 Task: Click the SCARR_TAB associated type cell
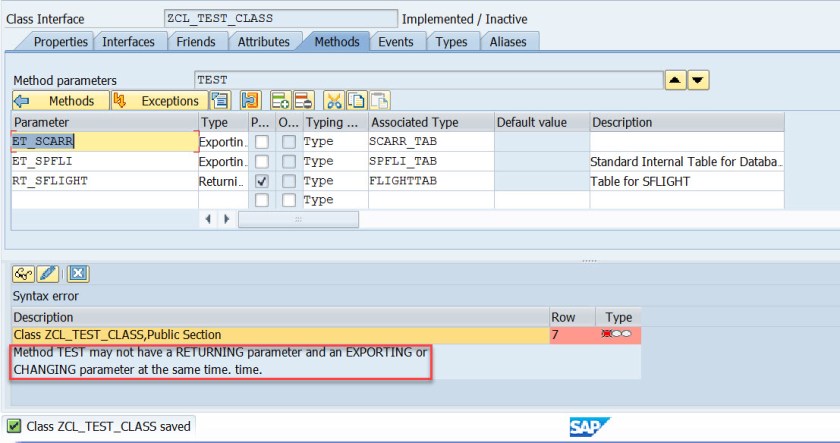point(431,142)
